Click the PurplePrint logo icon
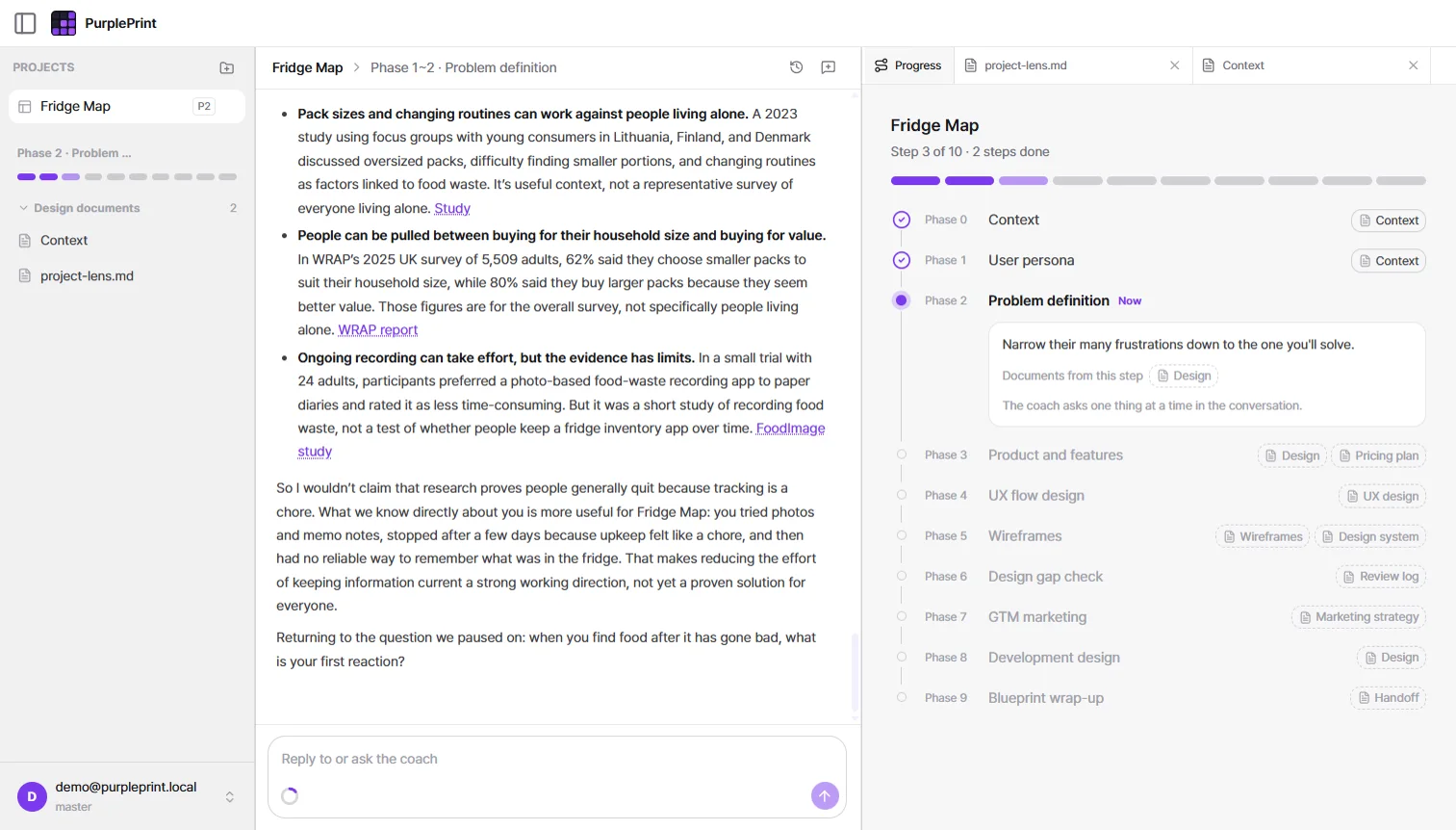 (x=64, y=23)
